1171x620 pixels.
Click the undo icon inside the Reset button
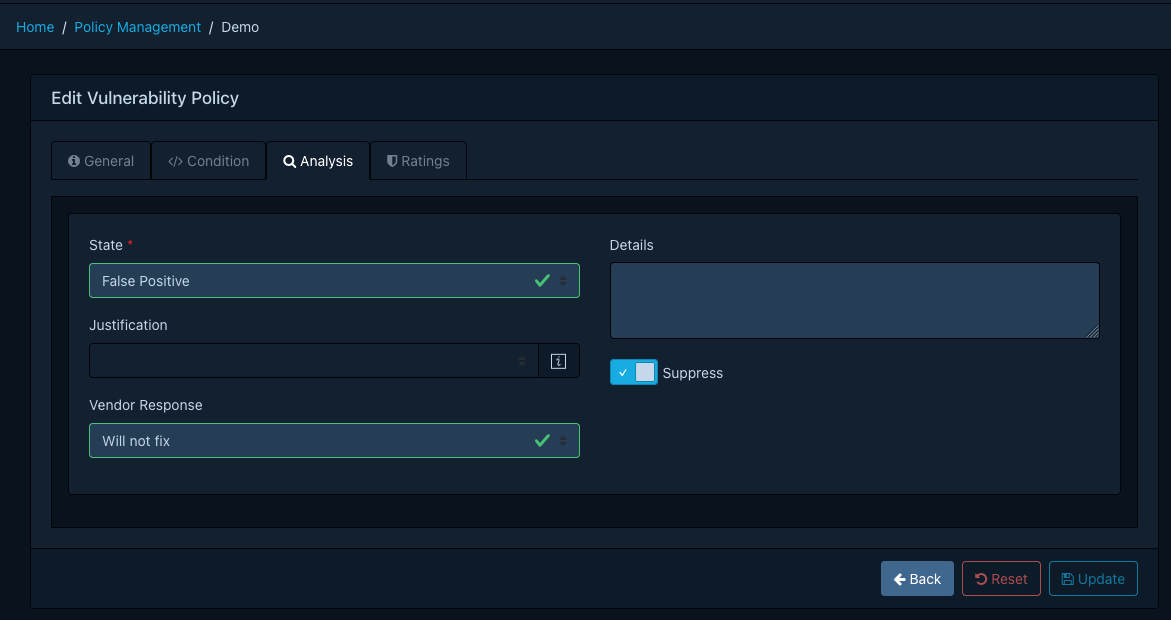982,578
